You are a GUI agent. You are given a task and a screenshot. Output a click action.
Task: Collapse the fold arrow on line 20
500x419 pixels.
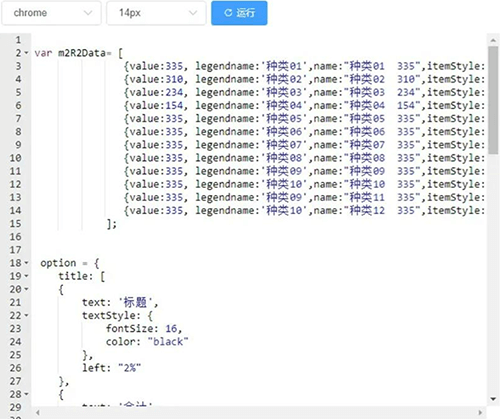click(x=27, y=289)
